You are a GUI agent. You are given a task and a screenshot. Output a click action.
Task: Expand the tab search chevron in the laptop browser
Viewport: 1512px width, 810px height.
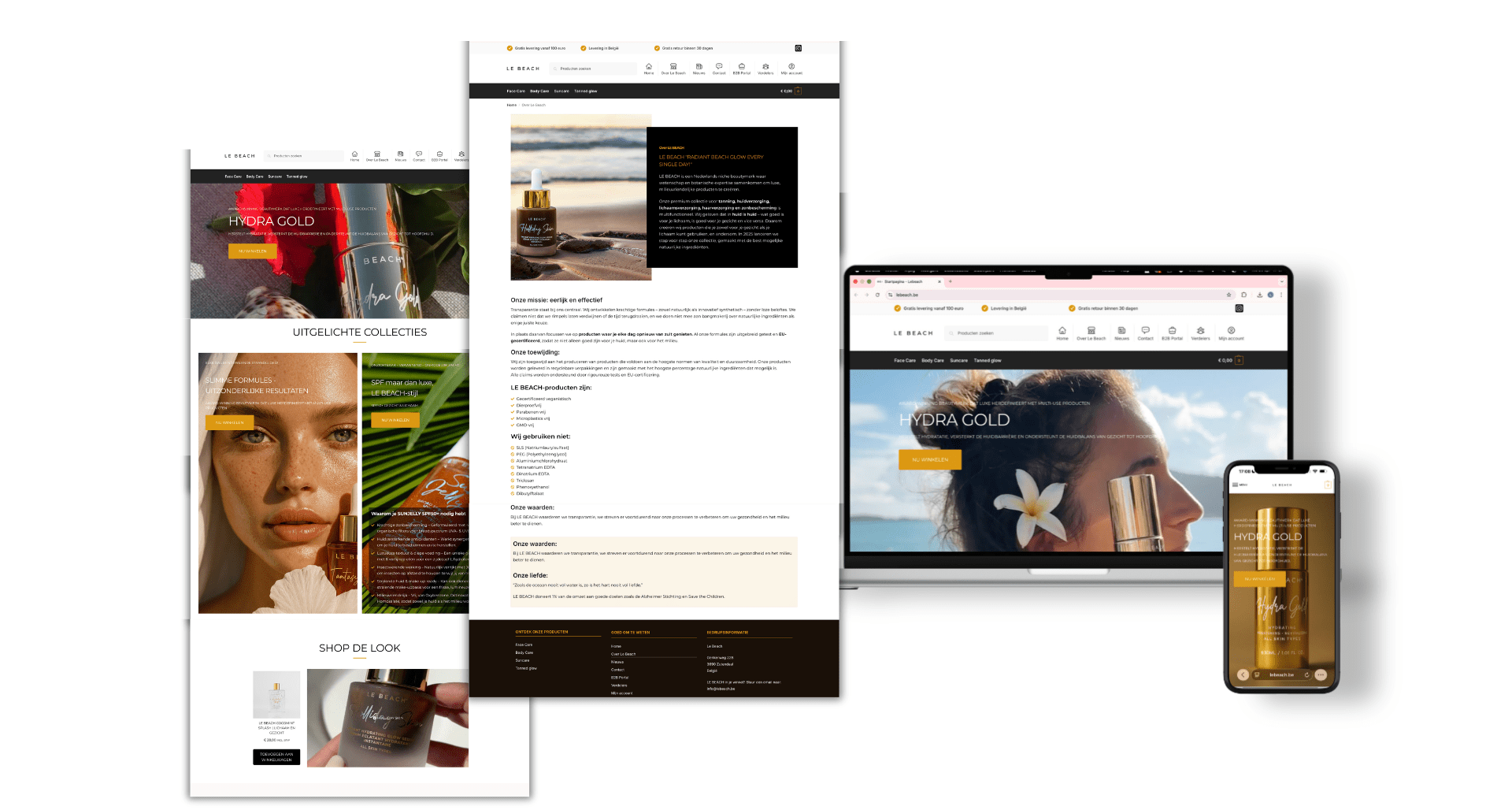coord(1281,281)
